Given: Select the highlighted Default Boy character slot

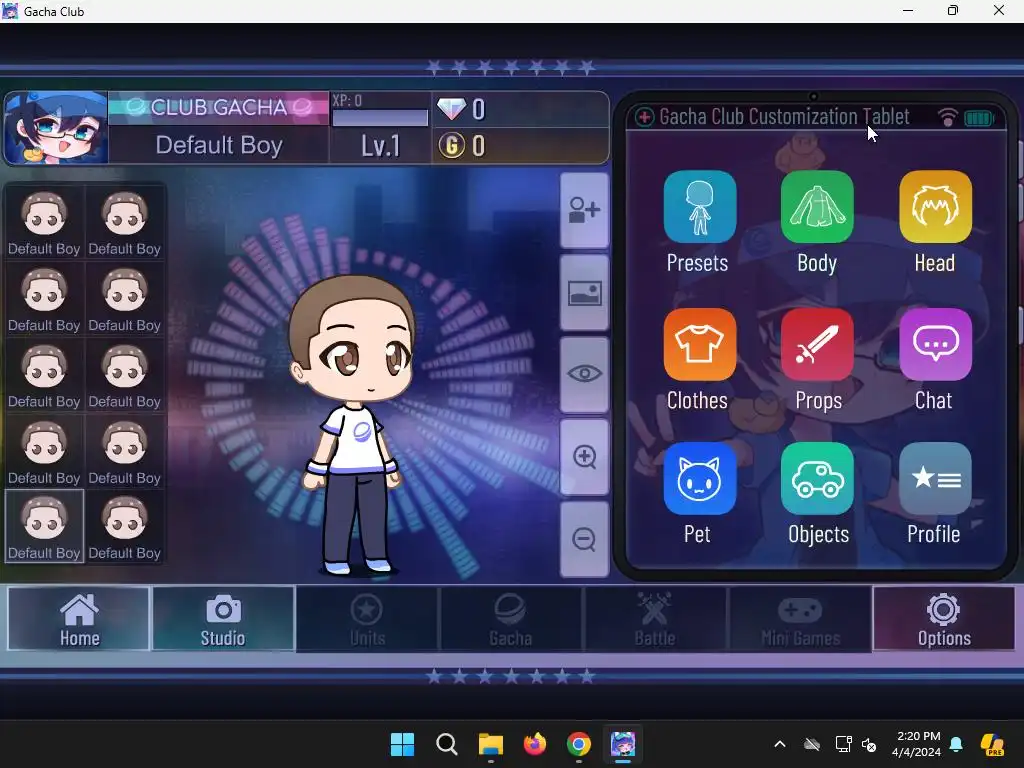Looking at the screenshot, I should pyautogui.click(x=44, y=526).
